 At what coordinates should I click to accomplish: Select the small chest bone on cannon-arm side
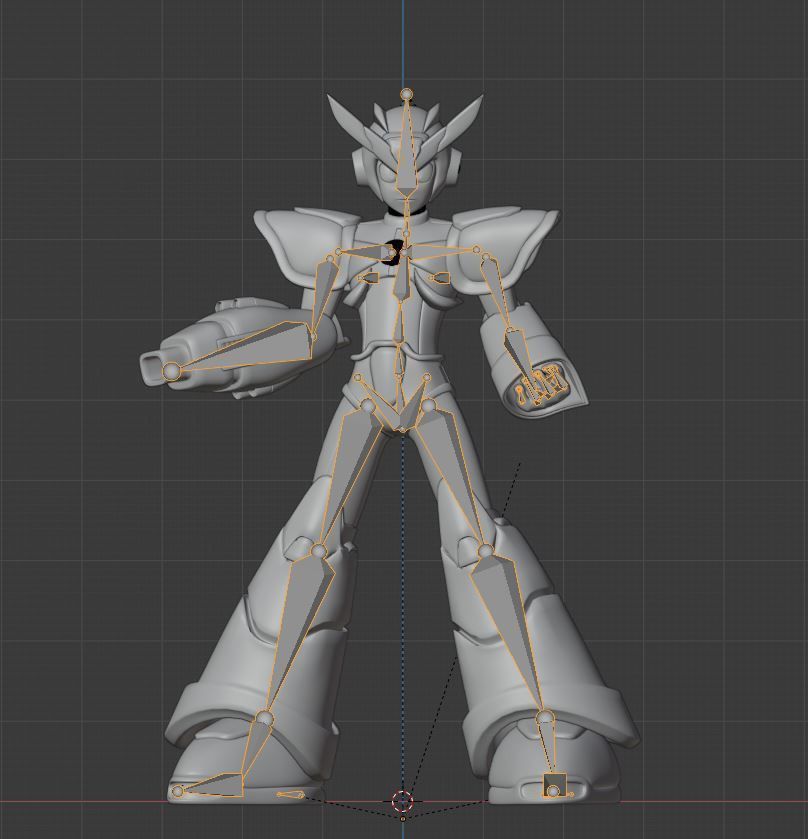tap(368, 277)
